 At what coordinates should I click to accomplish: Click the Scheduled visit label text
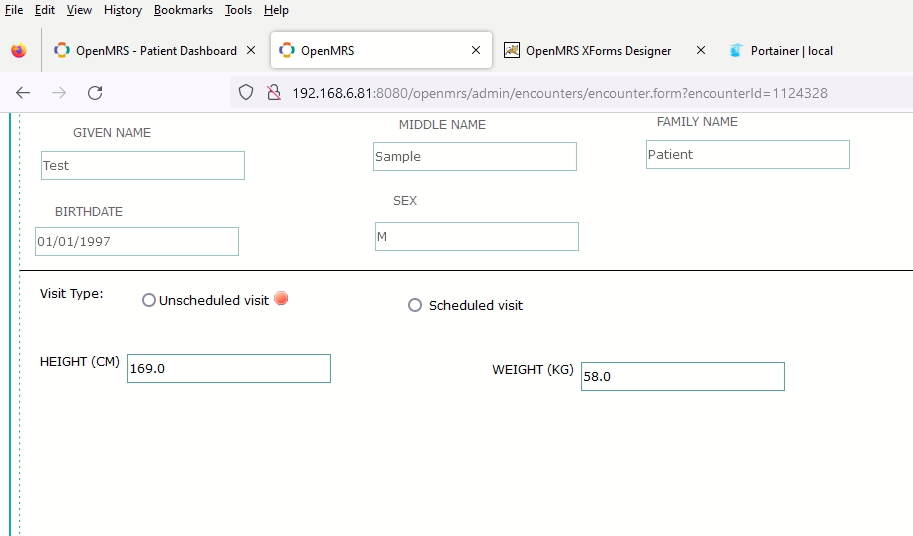coord(476,305)
